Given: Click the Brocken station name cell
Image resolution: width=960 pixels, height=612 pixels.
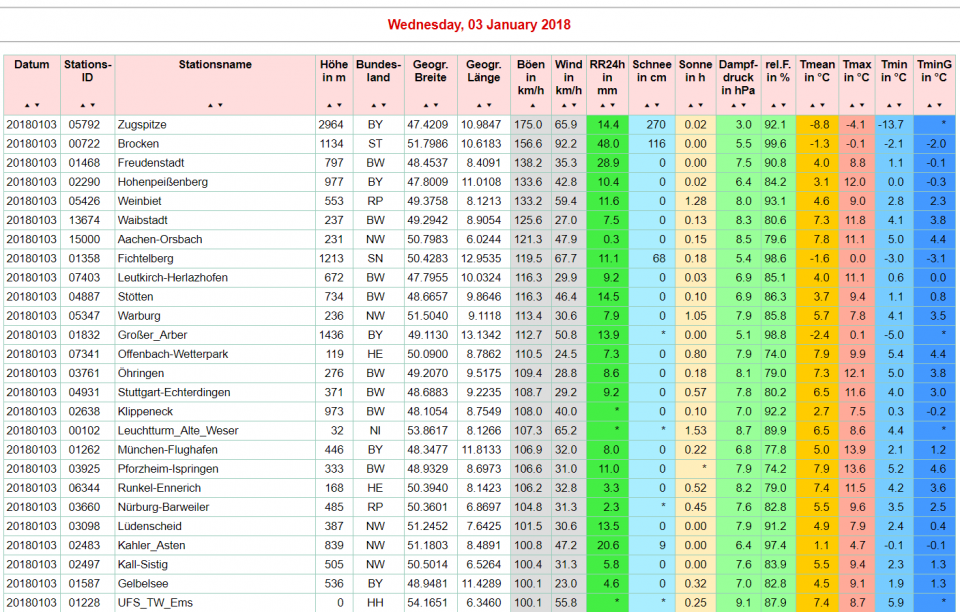Looking at the screenshot, I should click(x=138, y=144).
